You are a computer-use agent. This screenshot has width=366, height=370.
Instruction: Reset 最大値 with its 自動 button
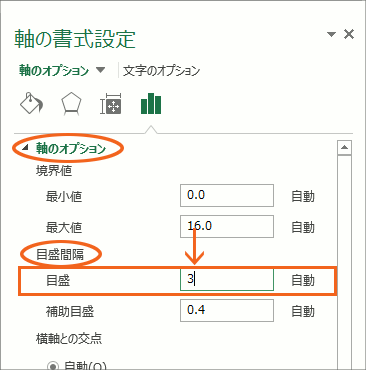tap(303, 227)
